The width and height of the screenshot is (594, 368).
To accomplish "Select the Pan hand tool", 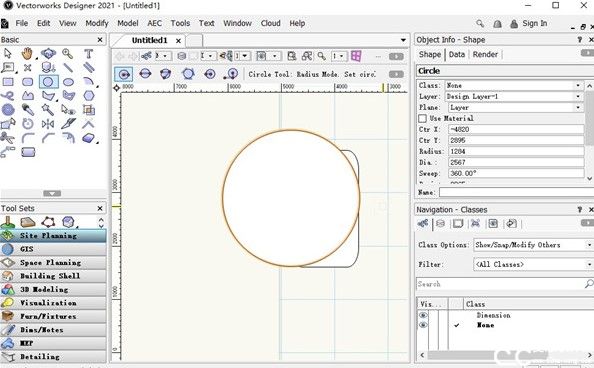I will click(x=27, y=54).
